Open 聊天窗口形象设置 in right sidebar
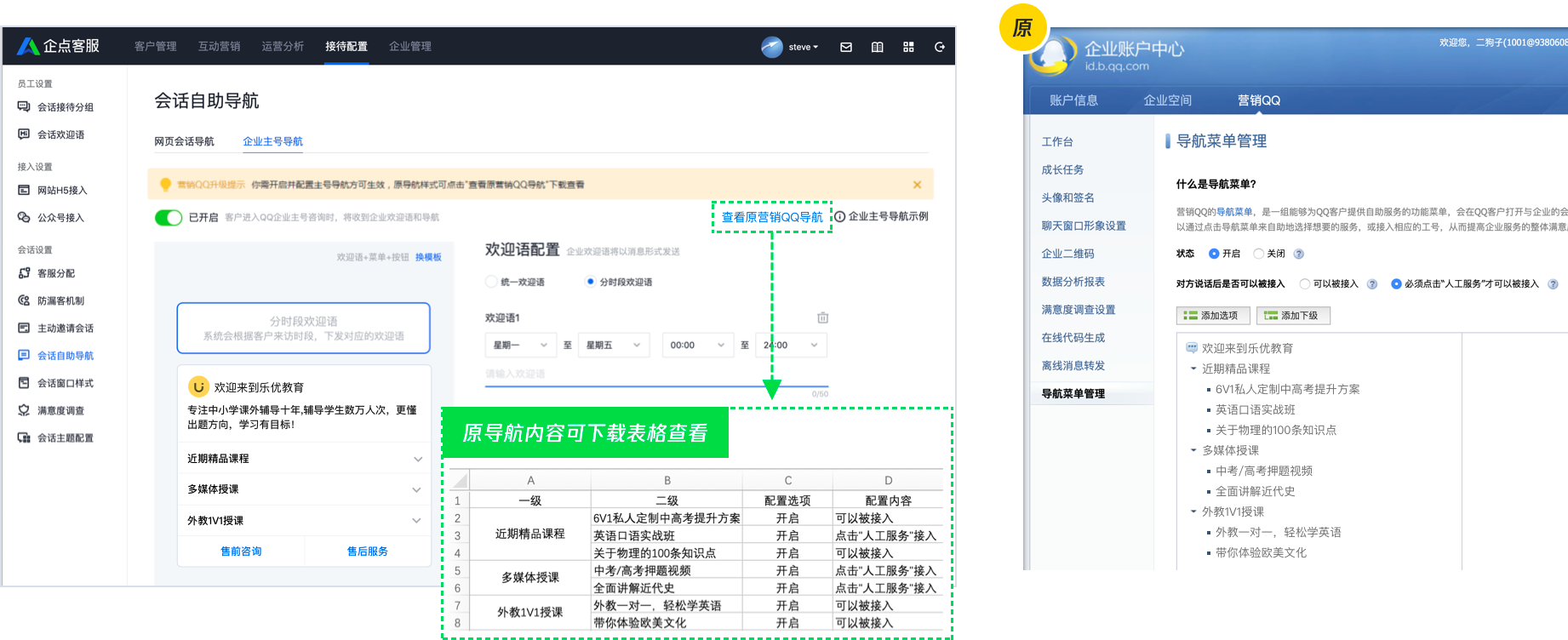The image size is (1568, 640). tap(1084, 226)
